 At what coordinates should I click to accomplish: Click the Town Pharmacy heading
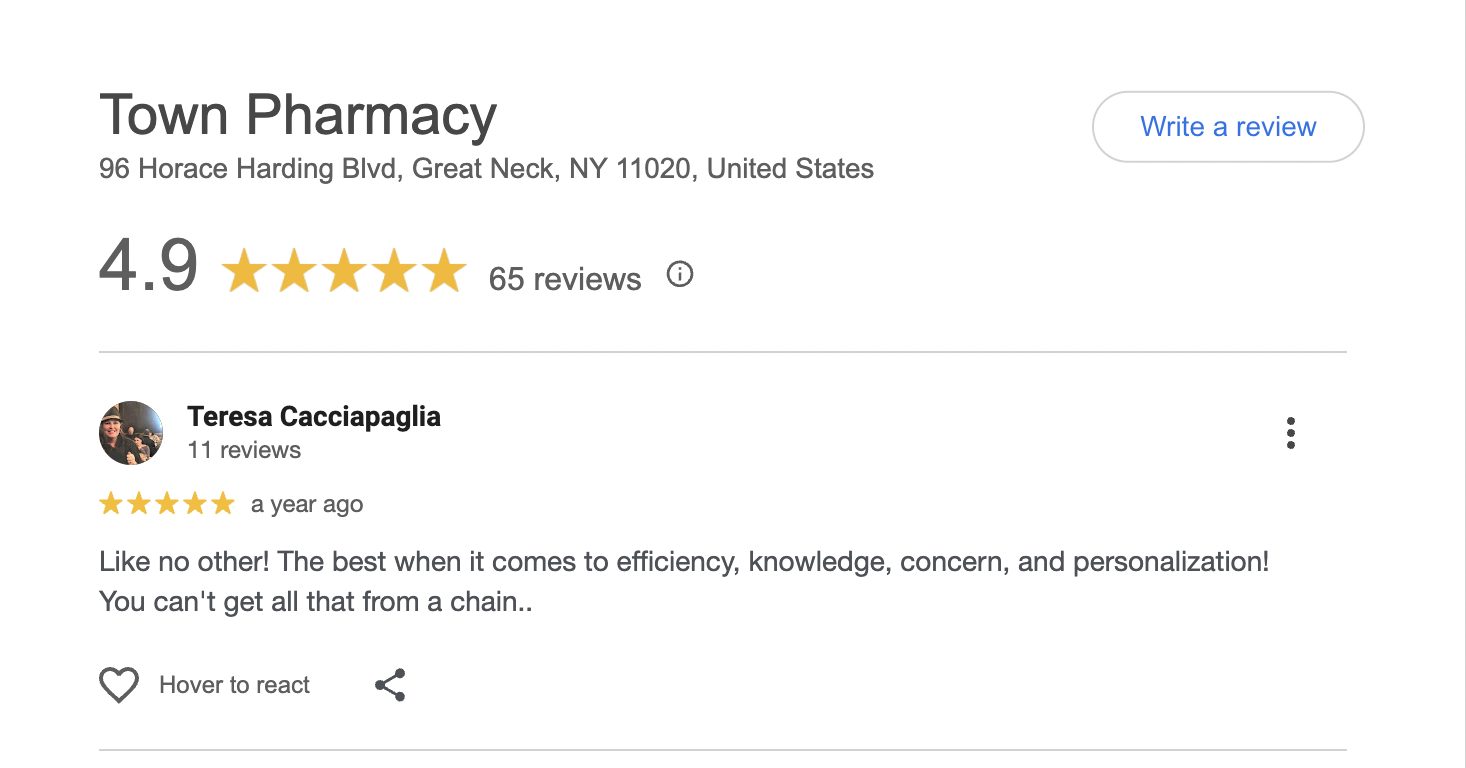[297, 115]
